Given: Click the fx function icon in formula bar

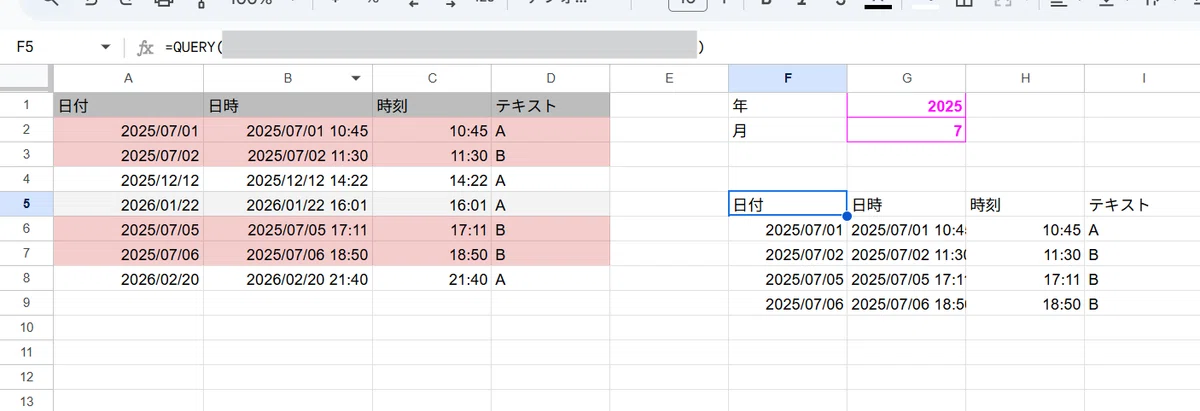Looking at the screenshot, I should pos(145,48).
